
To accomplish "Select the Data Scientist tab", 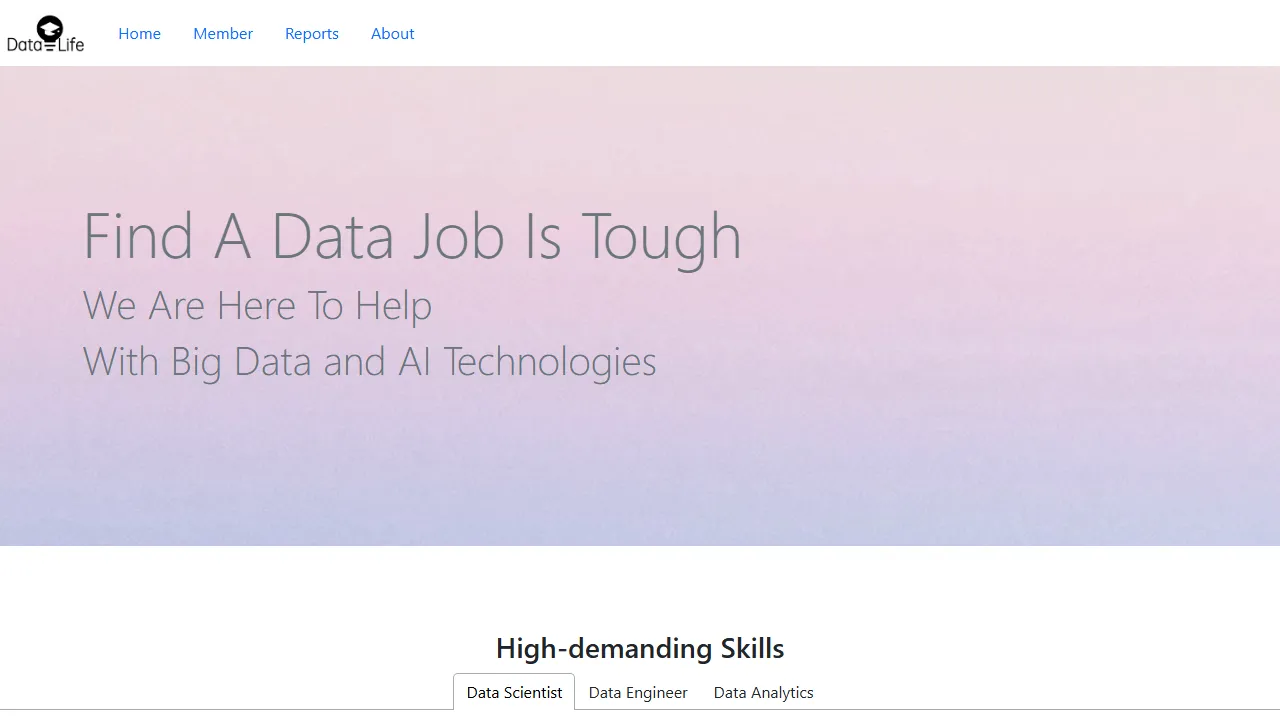I will pyautogui.click(x=514, y=692).
